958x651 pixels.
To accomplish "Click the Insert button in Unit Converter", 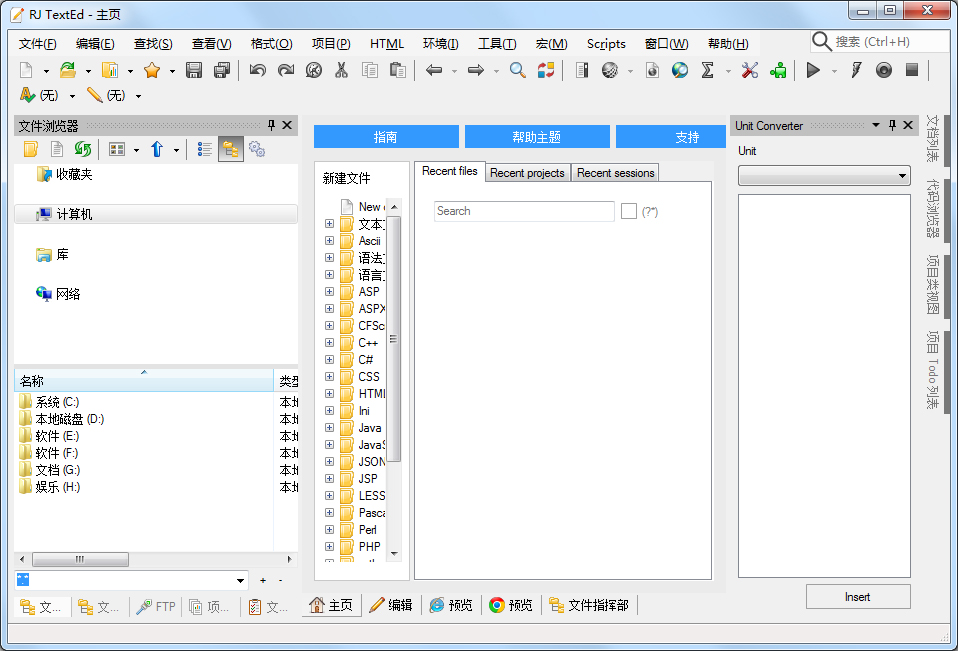I will click(x=858, y=597).
